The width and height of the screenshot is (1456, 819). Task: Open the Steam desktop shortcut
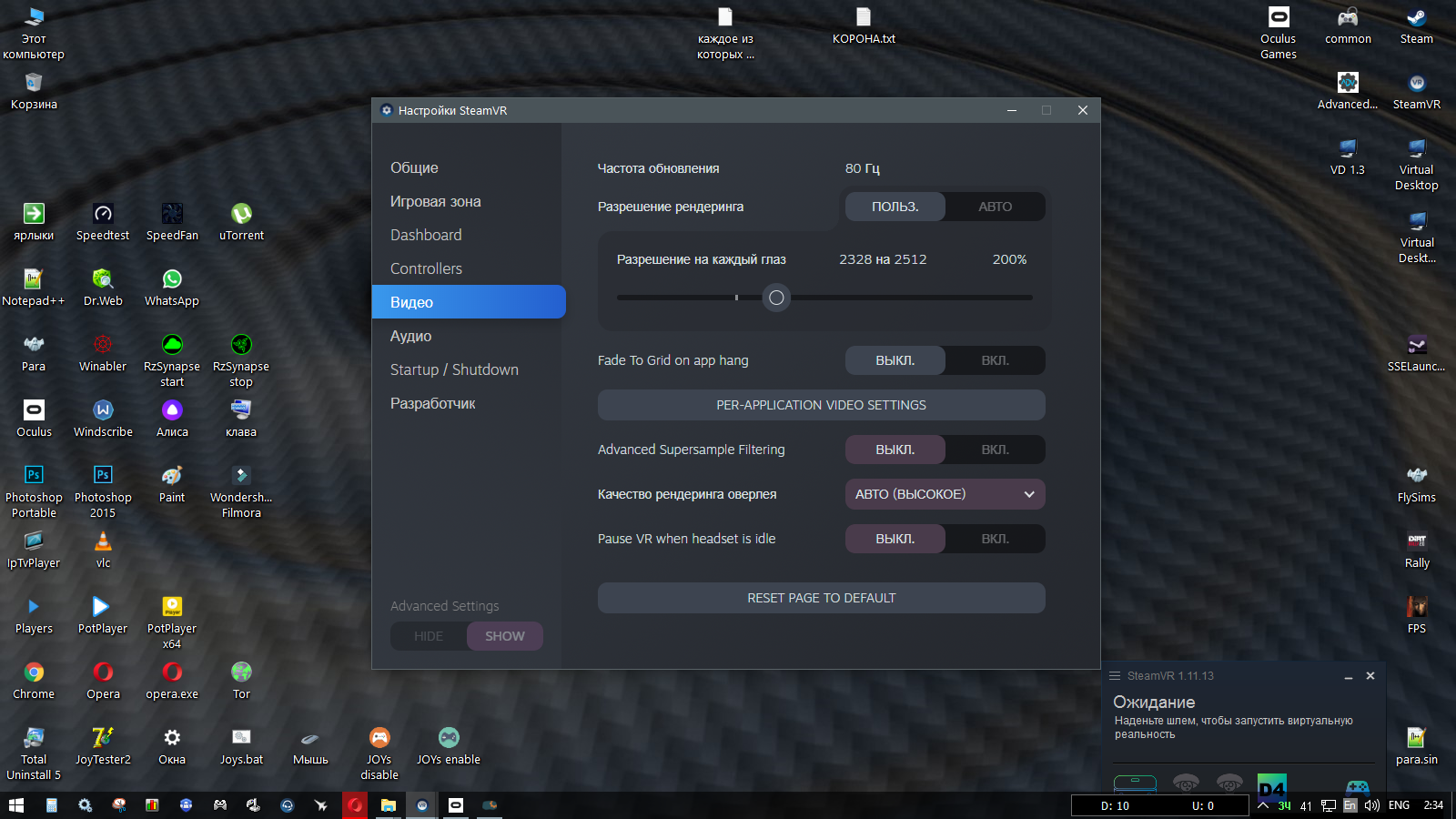coord(1416,25)
